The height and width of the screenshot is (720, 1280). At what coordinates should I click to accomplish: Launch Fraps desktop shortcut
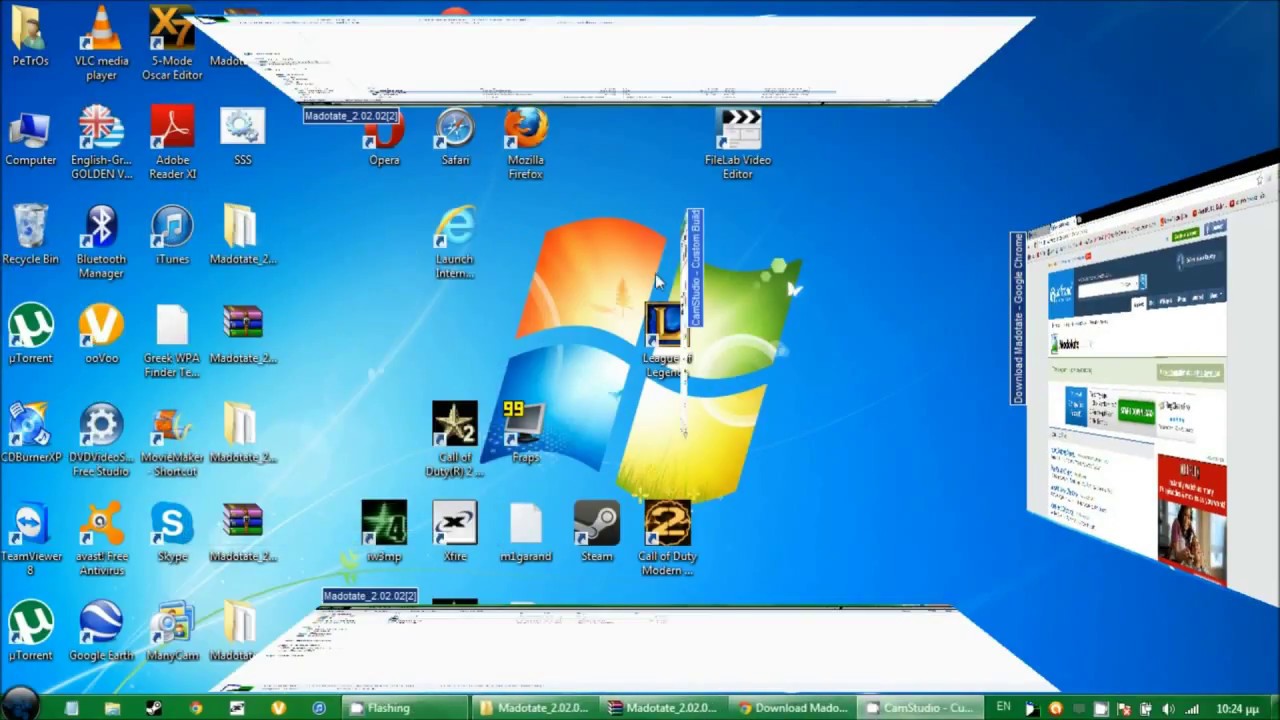525,433
